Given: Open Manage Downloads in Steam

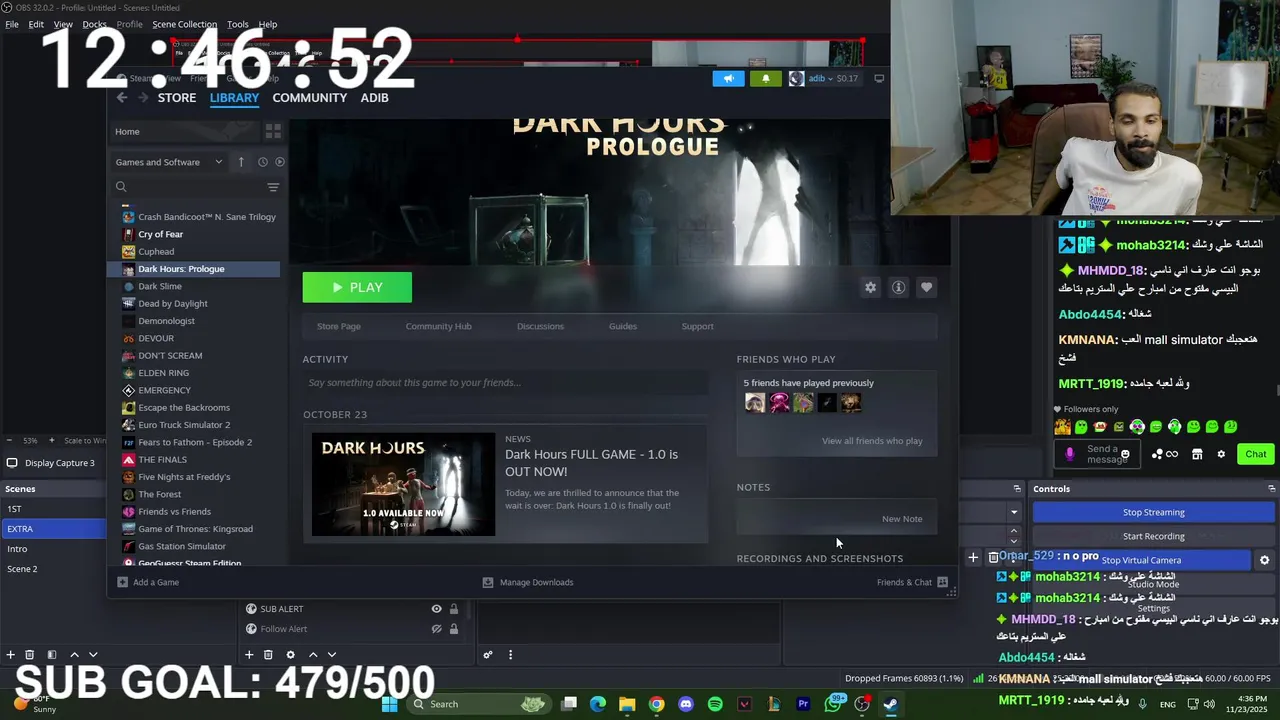Looking at the screenshot, I should pos(528,582).
